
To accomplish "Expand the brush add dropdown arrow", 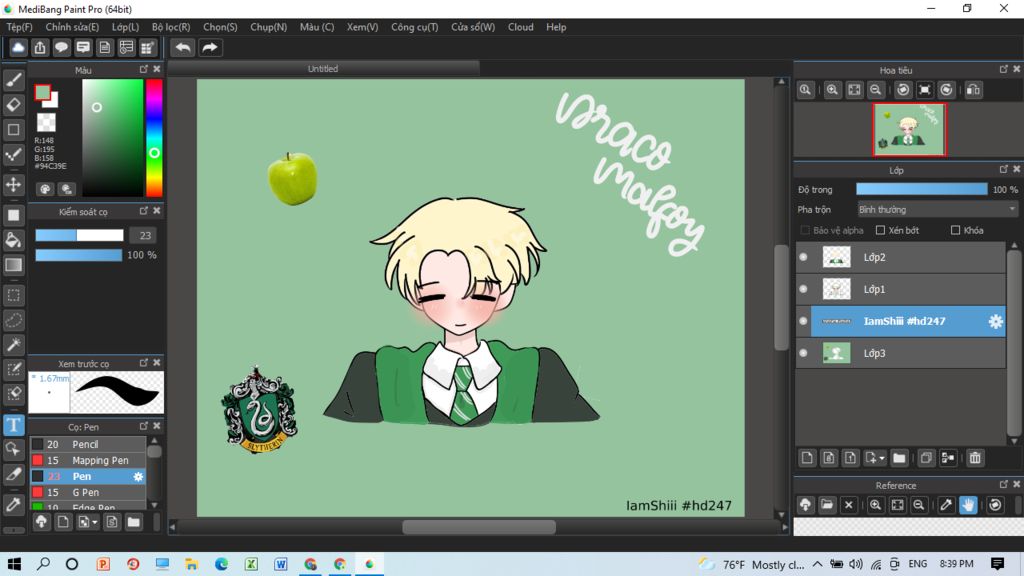I will (95, 522).
